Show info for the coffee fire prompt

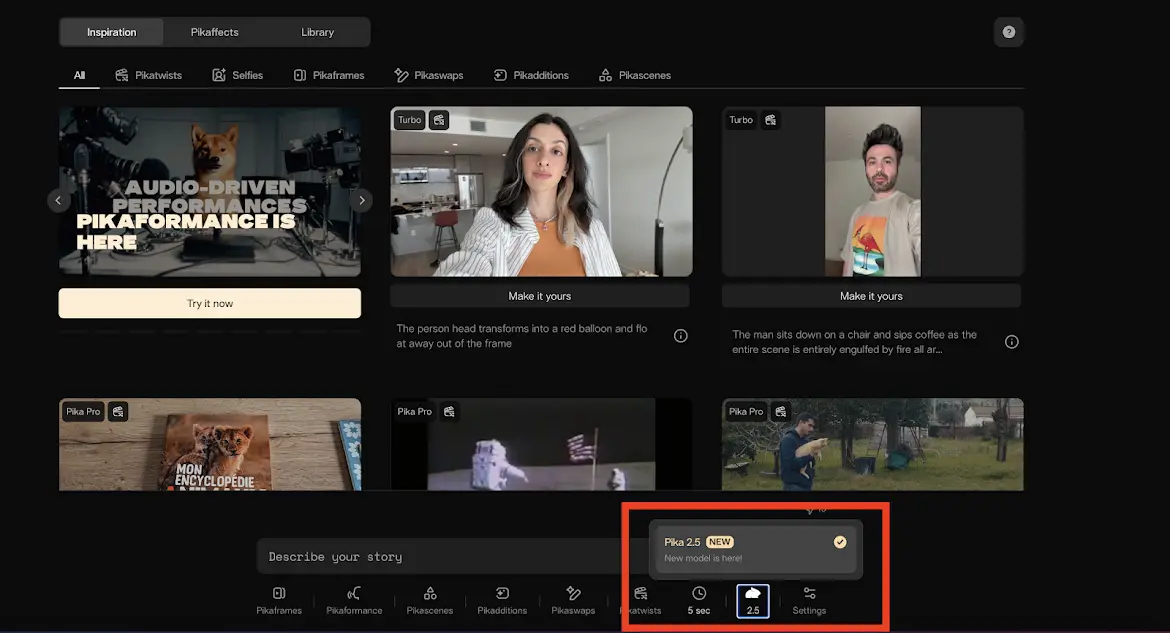[1012, 342]
